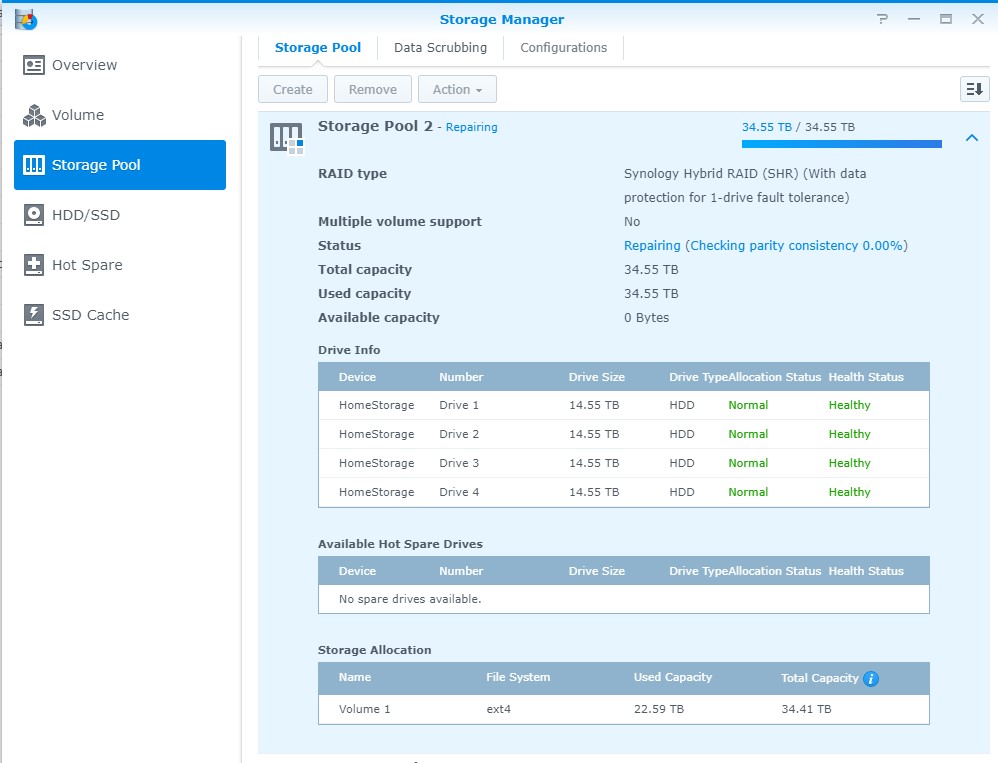Click the Healthy status of Drive 1
Viewport: 998px width, 763px height.
pos(849,405)
